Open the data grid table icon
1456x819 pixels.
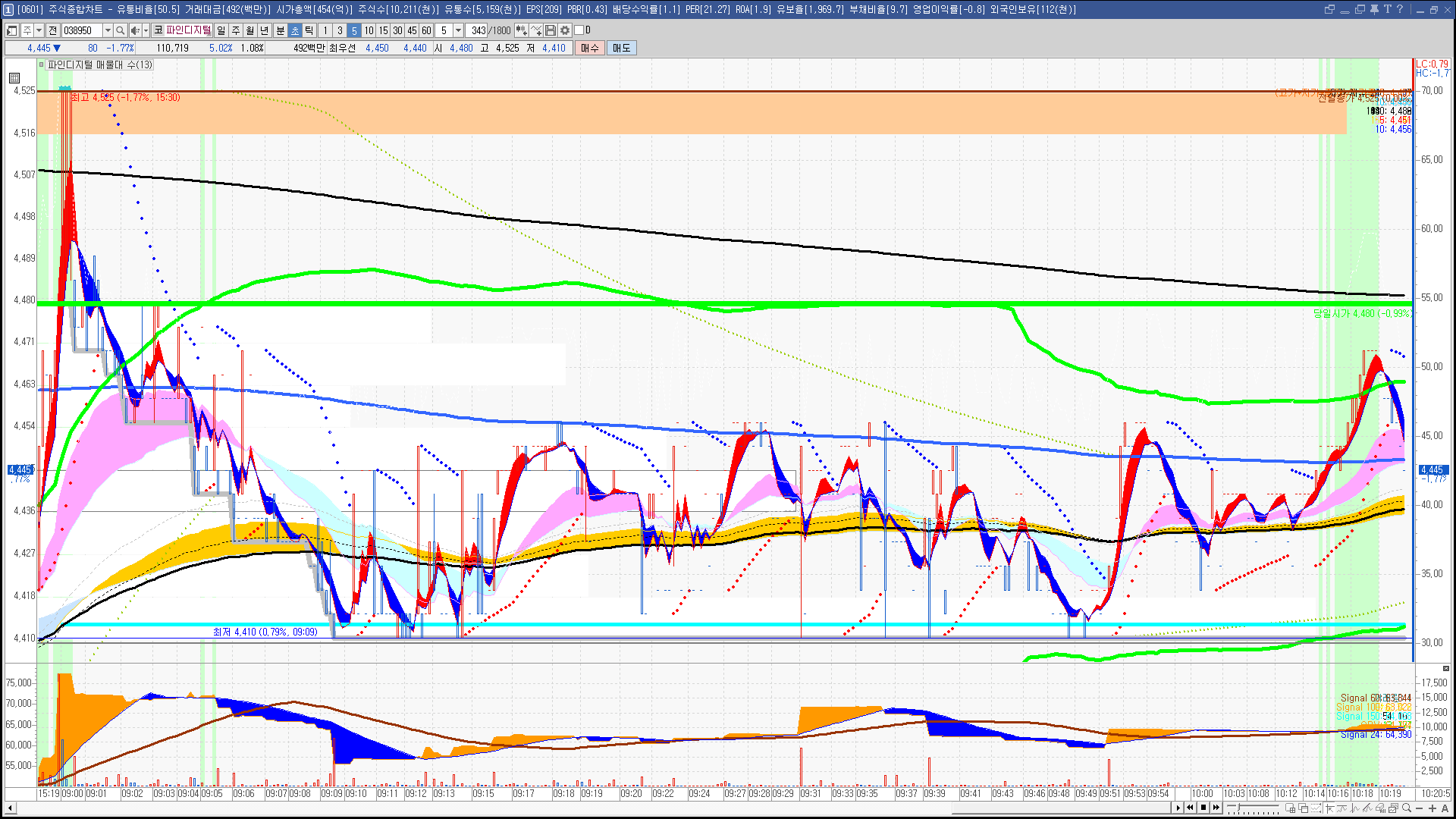tap(14, 78)
